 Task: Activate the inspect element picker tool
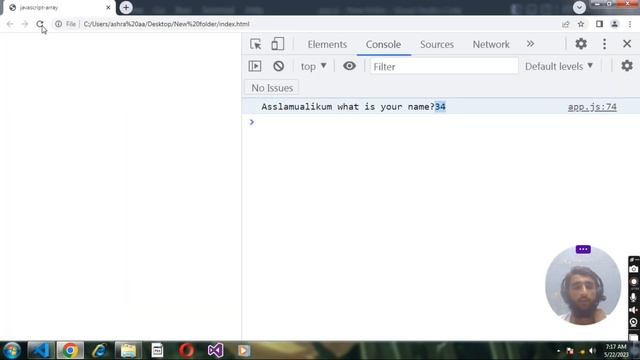click(256, 44)
